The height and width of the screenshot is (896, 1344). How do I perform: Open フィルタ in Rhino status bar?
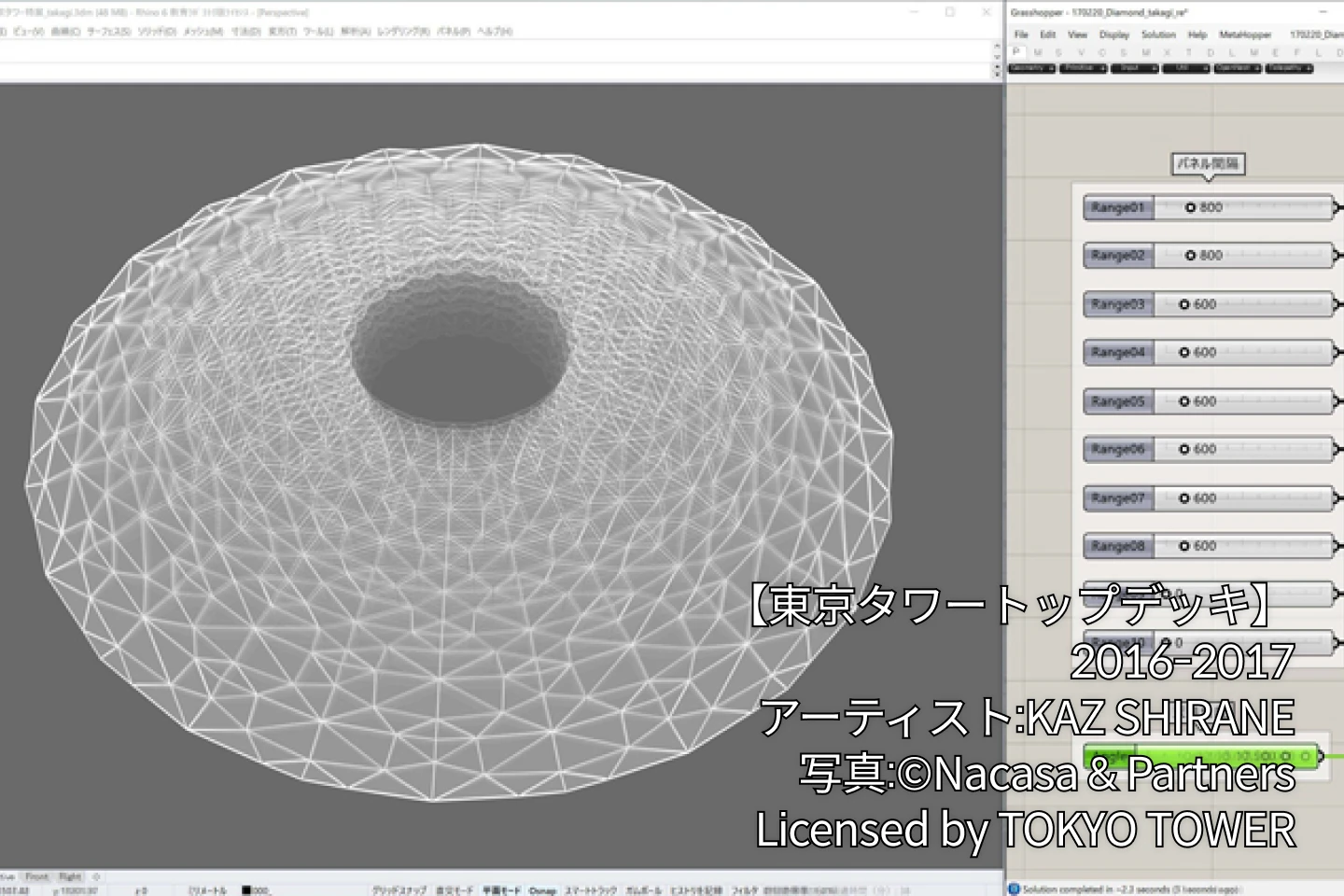tap(745, 890)
